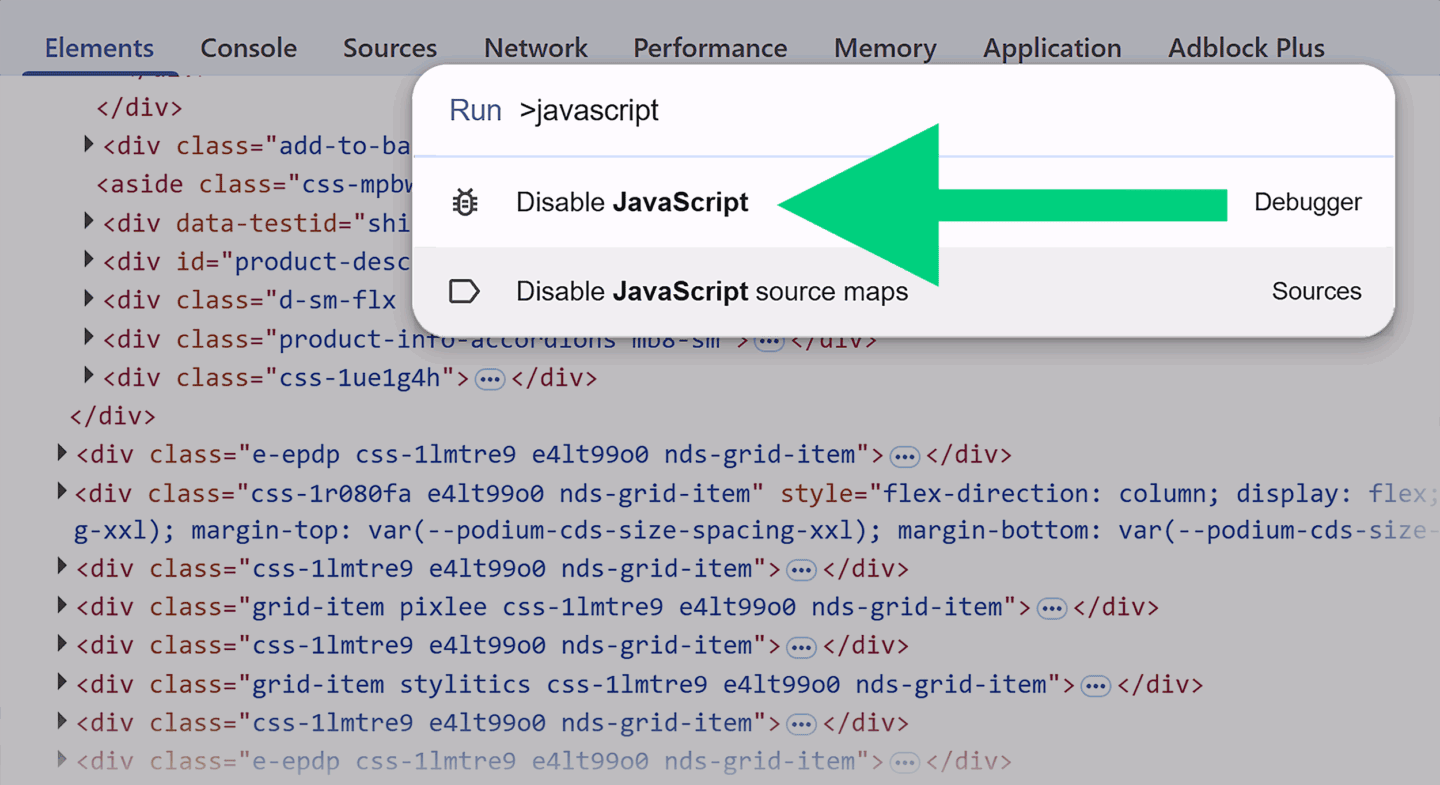Open the Performance tab
The height and width of the screenshot is (785, 1440).
[x=710, y=48]
